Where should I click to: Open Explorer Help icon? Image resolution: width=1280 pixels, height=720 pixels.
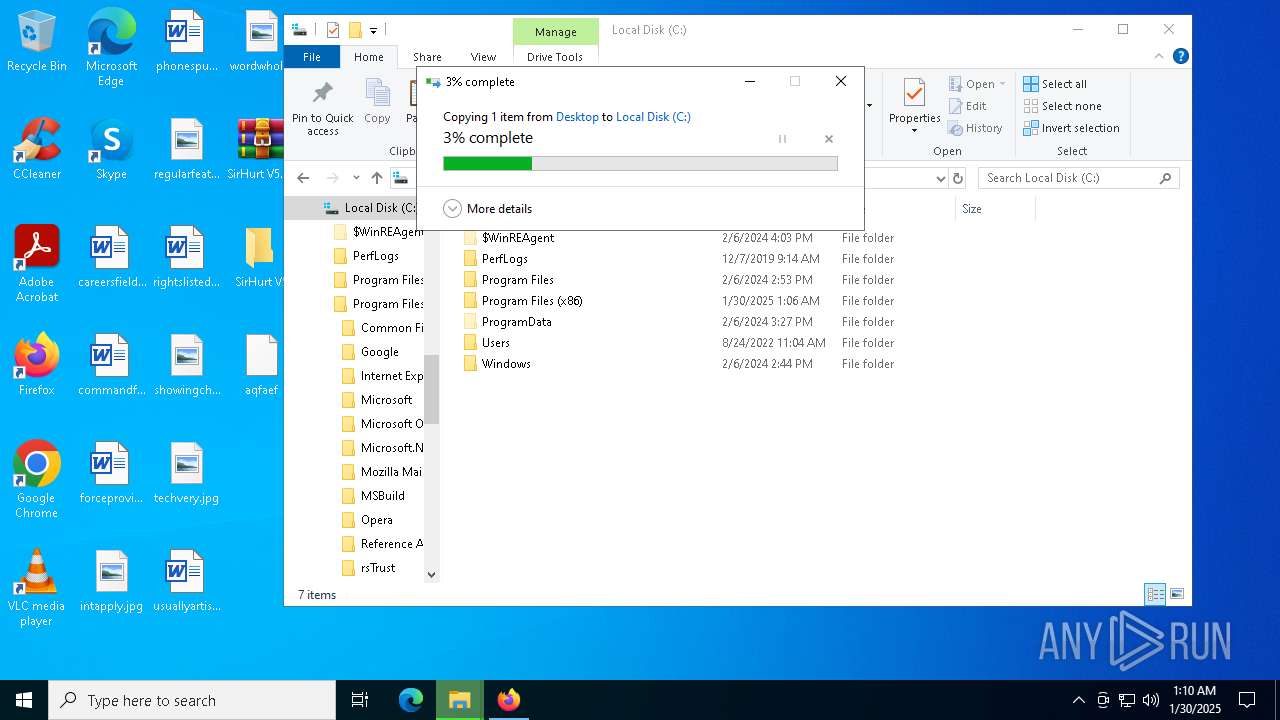tap(1180, 57)
